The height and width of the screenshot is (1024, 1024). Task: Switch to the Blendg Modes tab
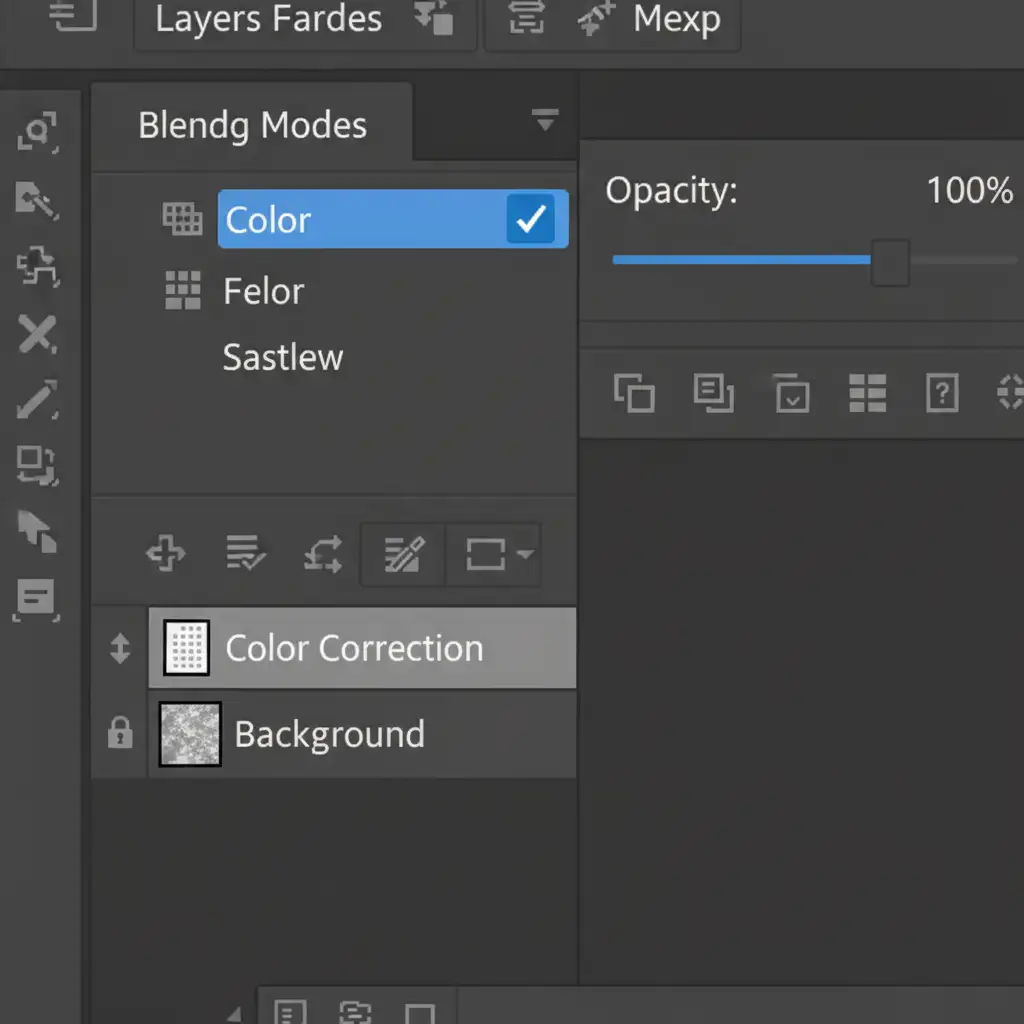[x=252, y=126]
